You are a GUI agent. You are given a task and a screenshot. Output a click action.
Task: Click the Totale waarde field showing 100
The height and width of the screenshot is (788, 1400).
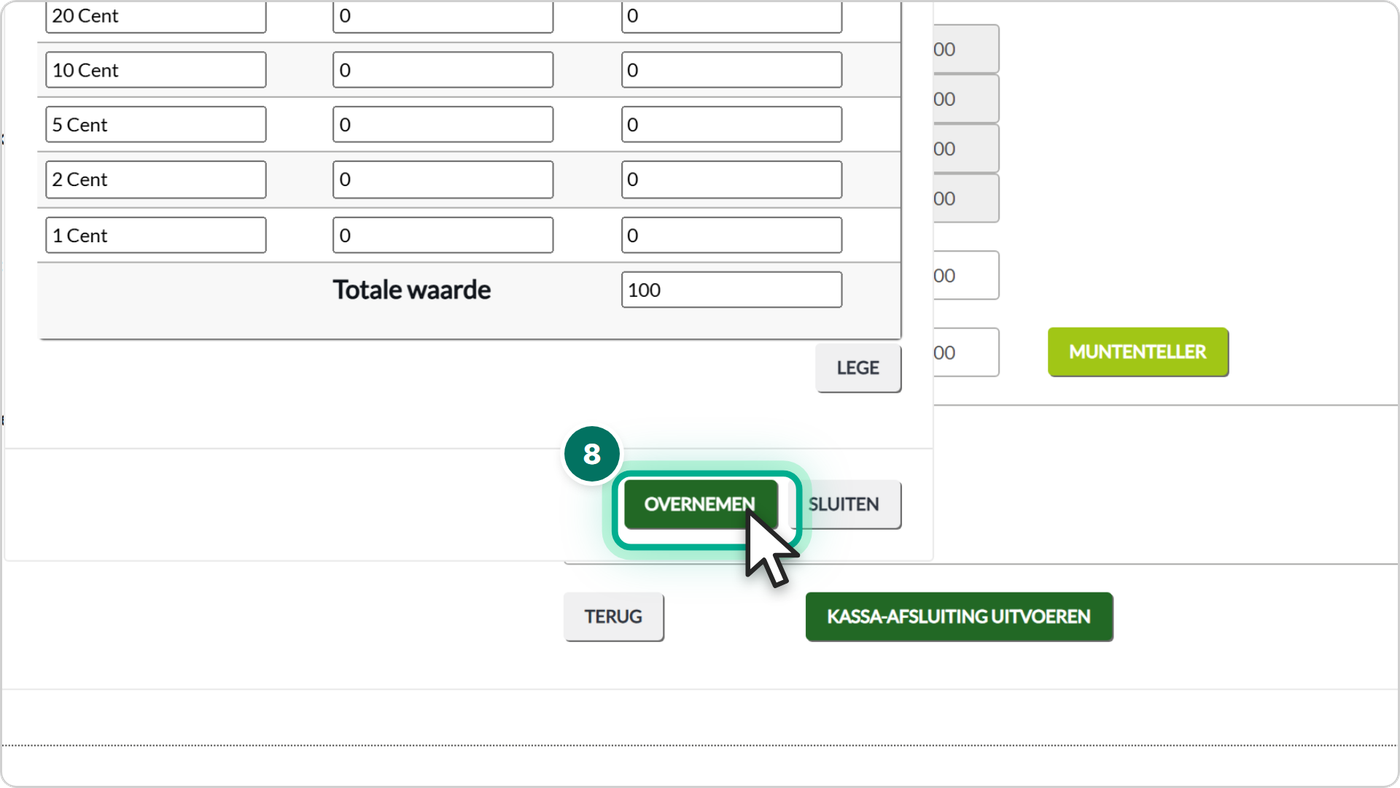pos(732,290)
